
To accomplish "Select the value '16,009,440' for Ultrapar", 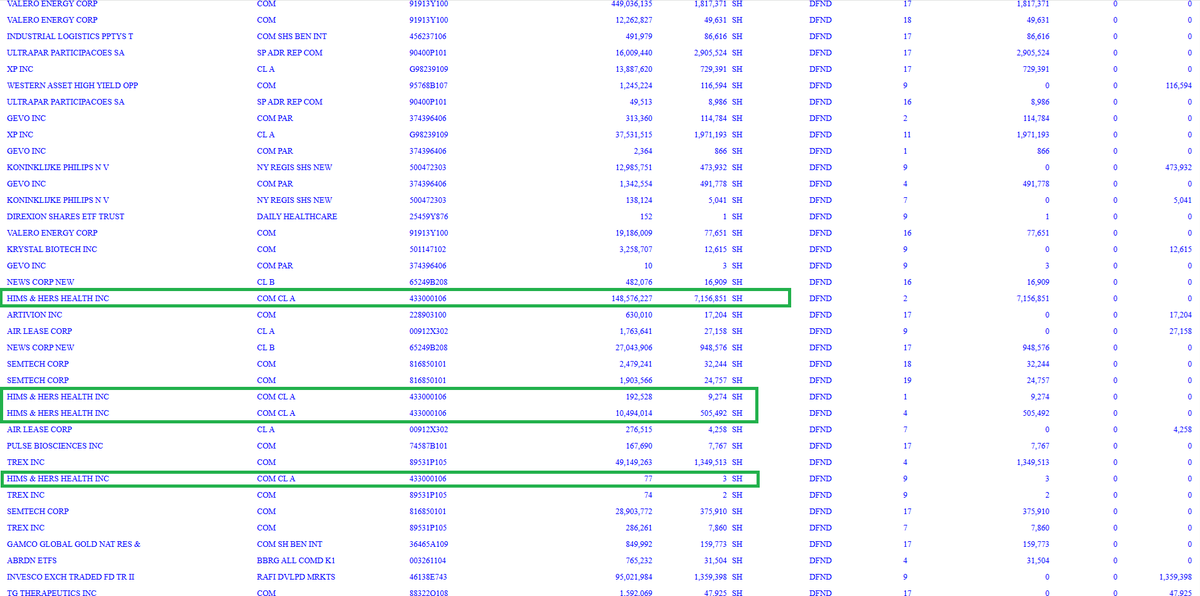I will 632,52.
